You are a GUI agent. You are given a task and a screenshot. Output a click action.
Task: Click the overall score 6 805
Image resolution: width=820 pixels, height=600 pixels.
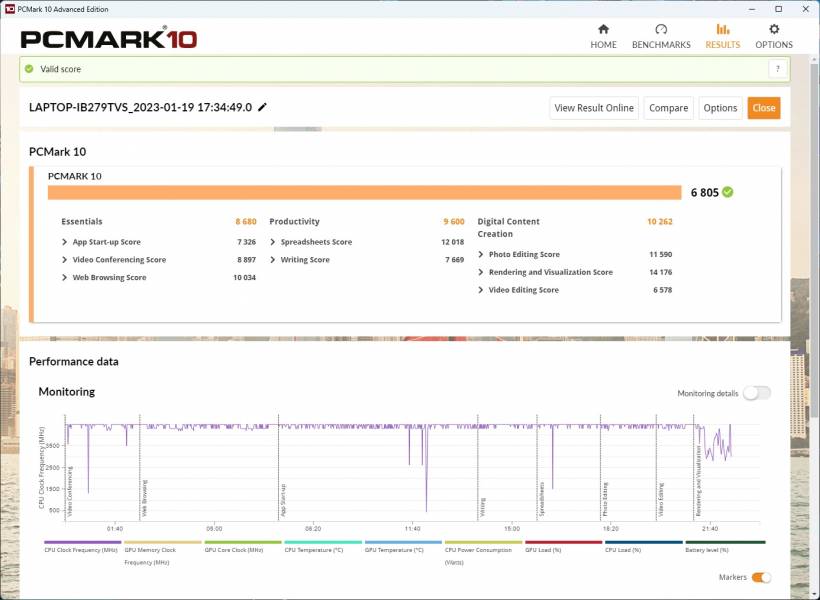tap(705, 193)
